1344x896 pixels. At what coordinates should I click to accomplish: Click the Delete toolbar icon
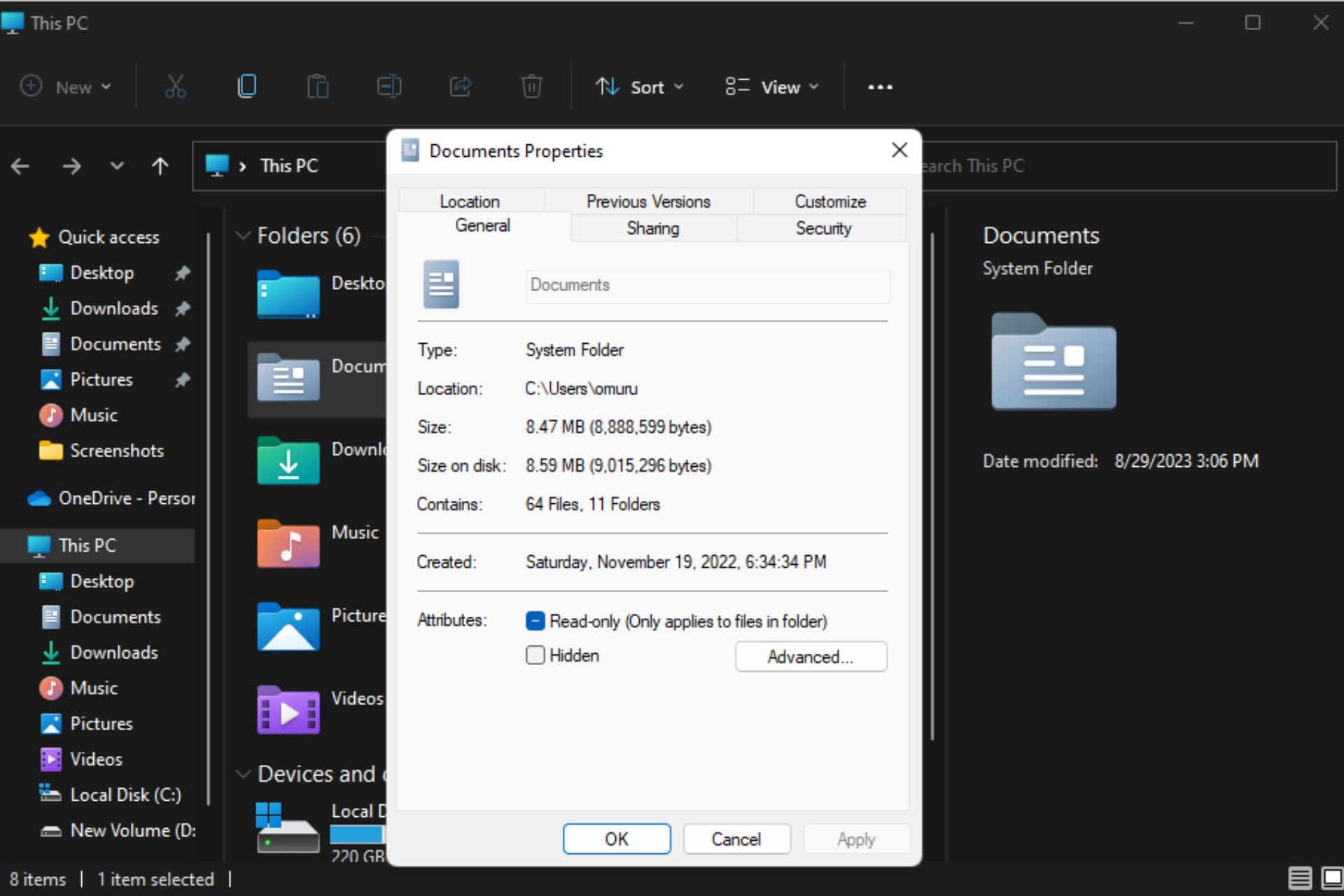click(531, 86)
